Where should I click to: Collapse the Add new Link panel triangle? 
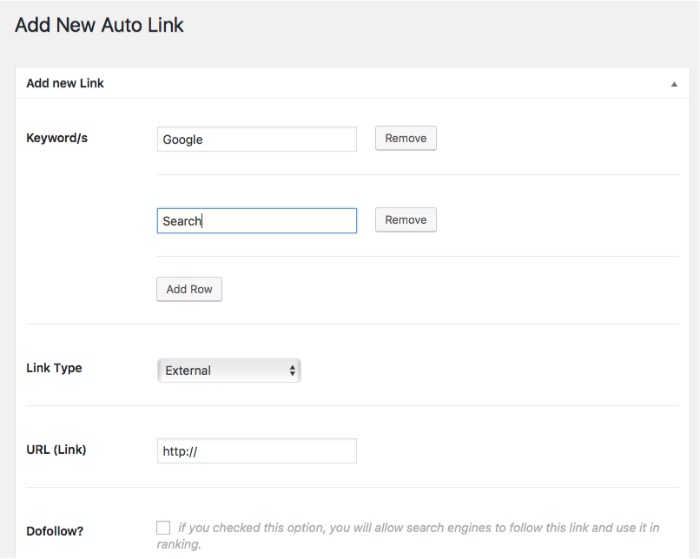(x=674, y=84)
